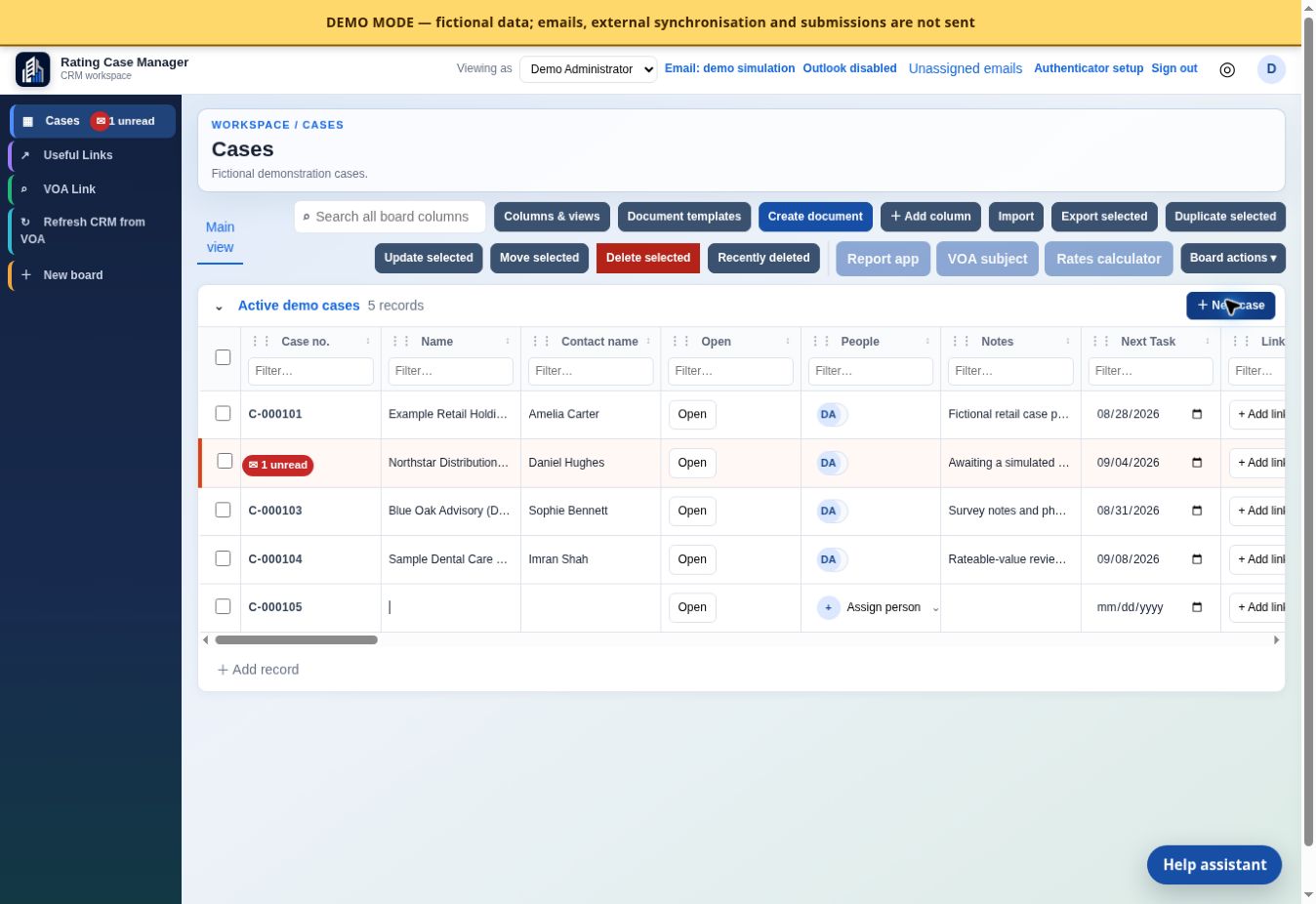Screen dimensions: 1316x904
Task: Click the table's horizontal scrollbar thumb
Action: [x=296, y=640]
